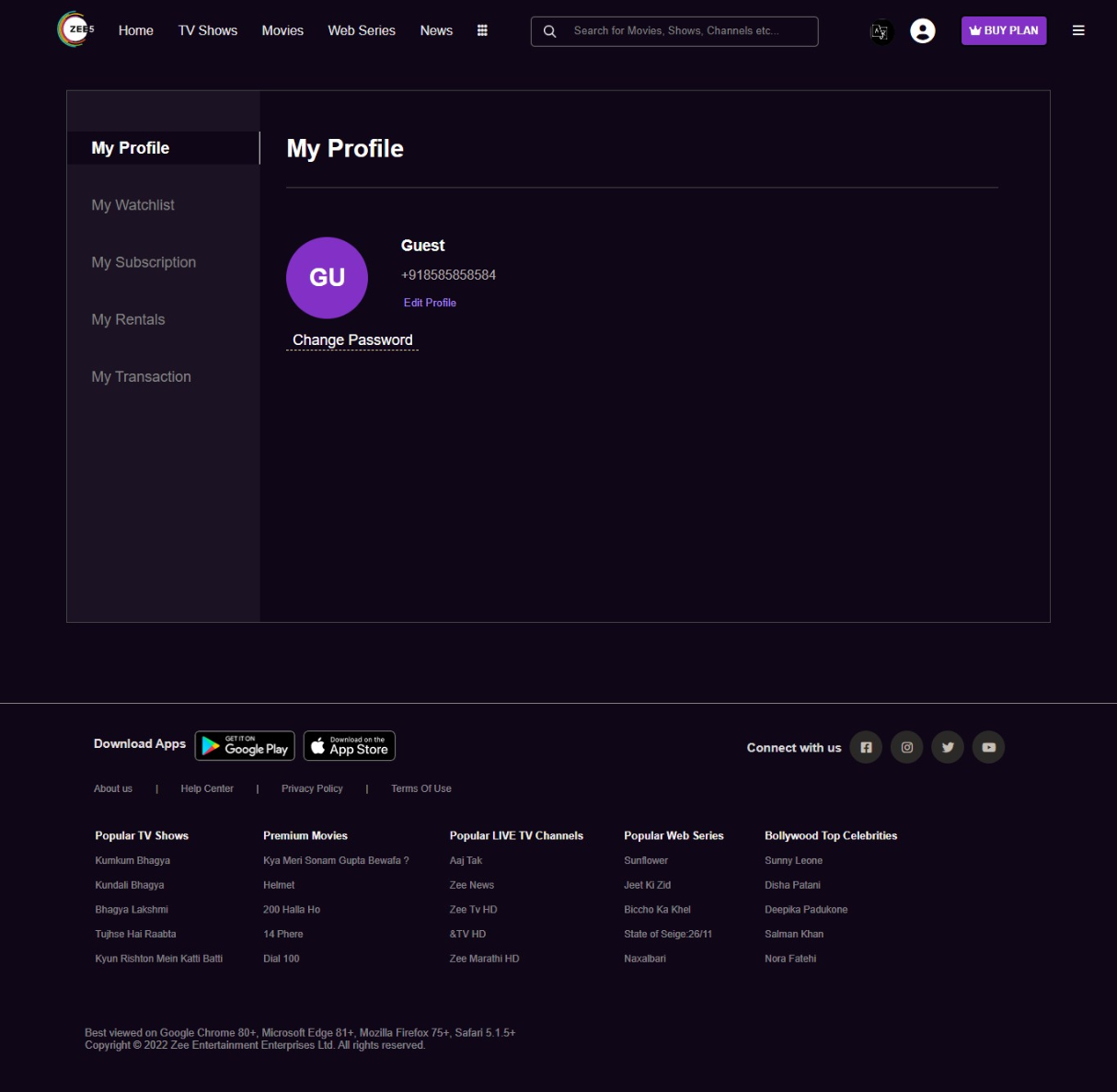Viewport: 1117px width, 1092px height.
Task: Click the search magnifier icon
Action: (x=550, y=31)
